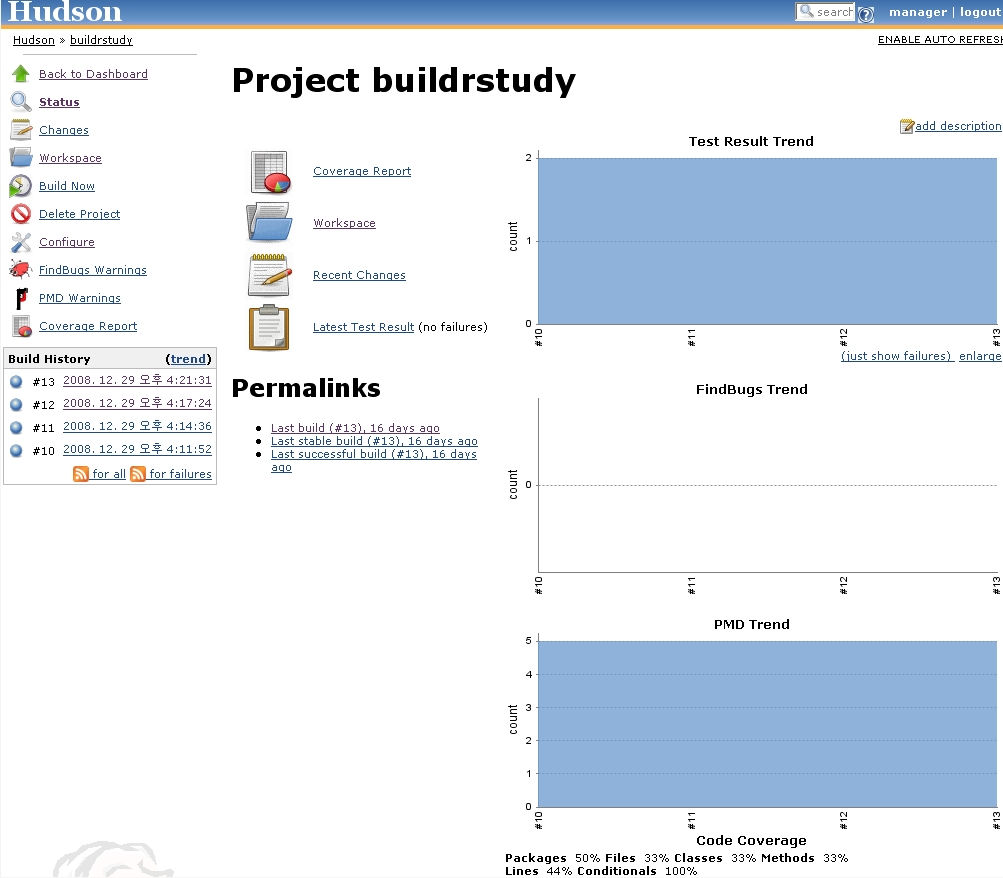Click the FindBugs Trend chart
This screenshot has width=1003, height=878.
point(754,489)
